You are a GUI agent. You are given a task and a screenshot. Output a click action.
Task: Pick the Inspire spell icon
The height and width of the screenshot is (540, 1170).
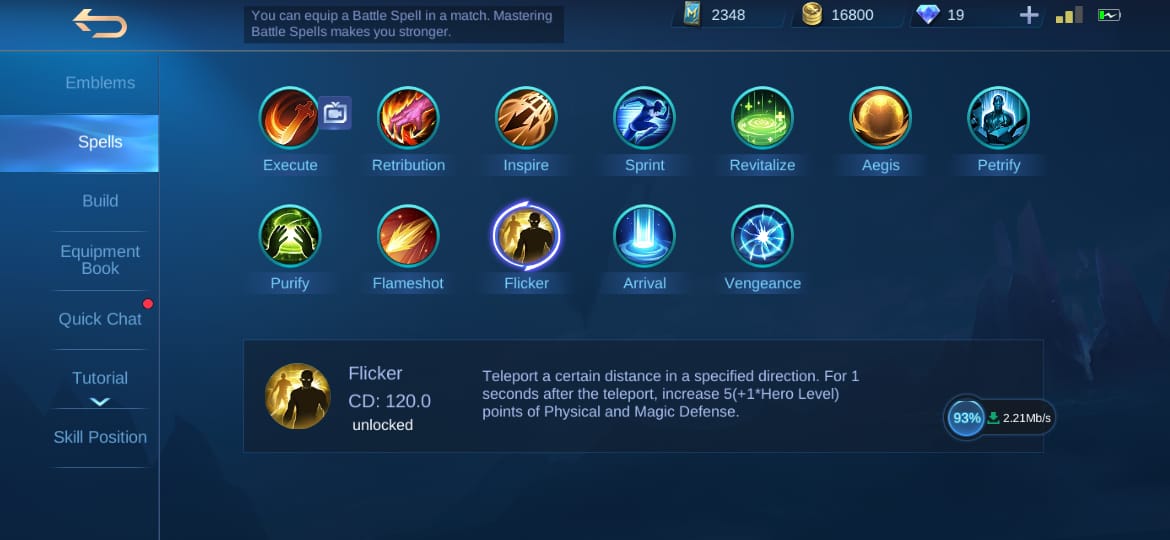526,118
